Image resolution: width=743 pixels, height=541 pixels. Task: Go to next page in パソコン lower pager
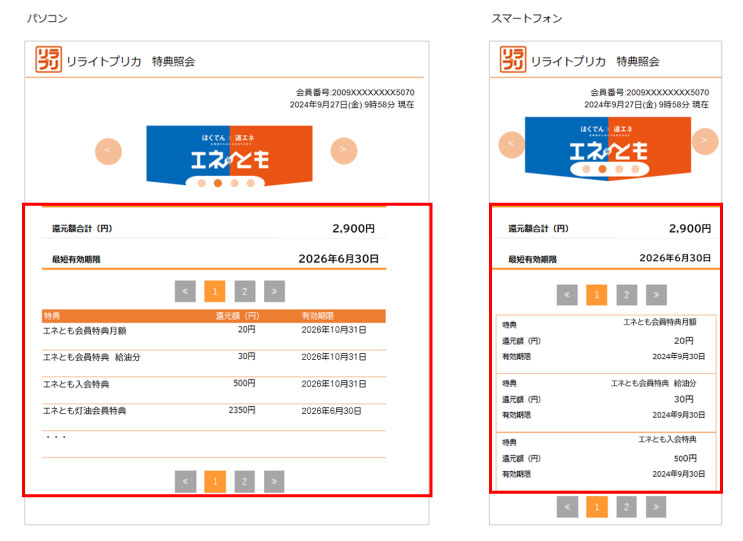[x=274, y=482]
